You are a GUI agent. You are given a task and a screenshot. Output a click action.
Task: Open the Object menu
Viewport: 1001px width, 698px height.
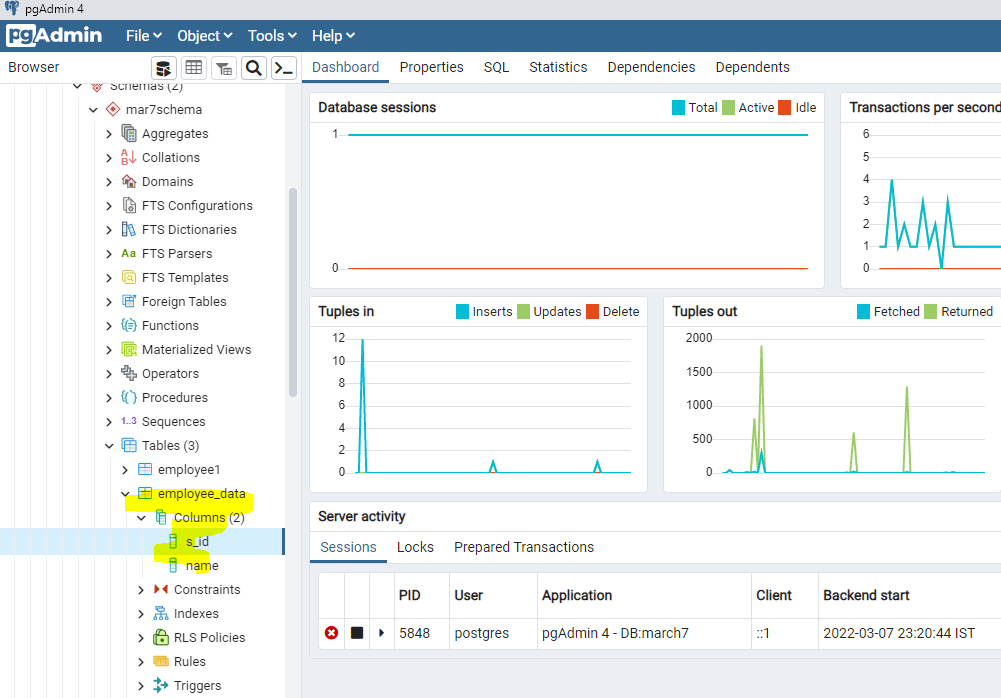pos(205,36)
